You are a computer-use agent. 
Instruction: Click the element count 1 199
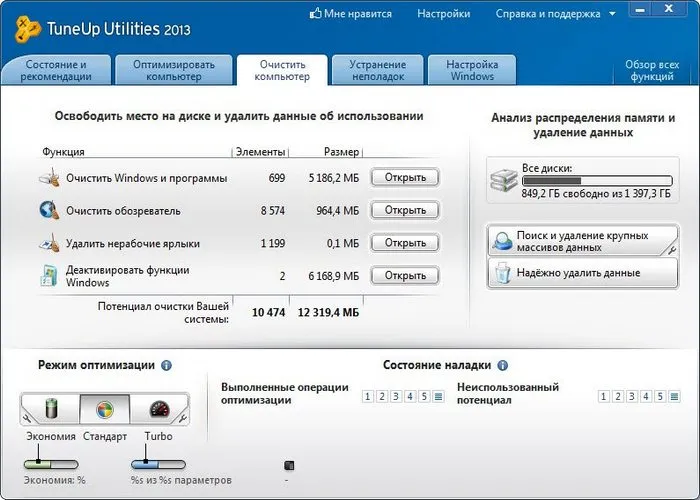[273, 243]
